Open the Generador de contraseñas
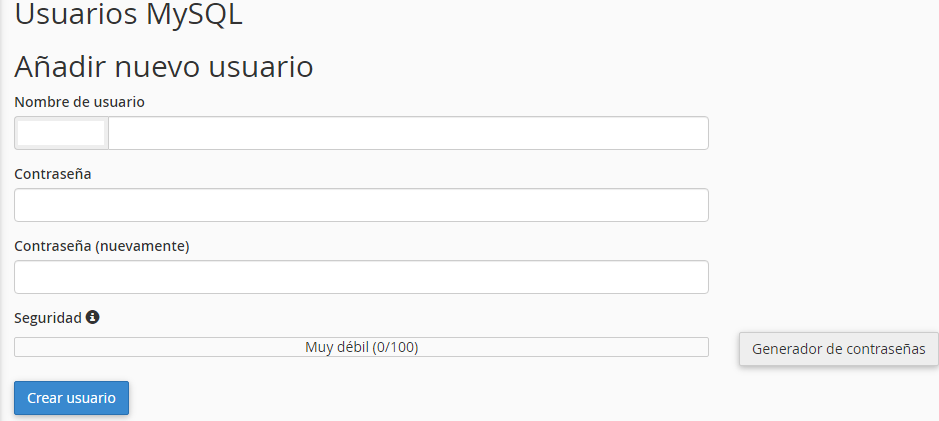939x421 pixels. 838,349
